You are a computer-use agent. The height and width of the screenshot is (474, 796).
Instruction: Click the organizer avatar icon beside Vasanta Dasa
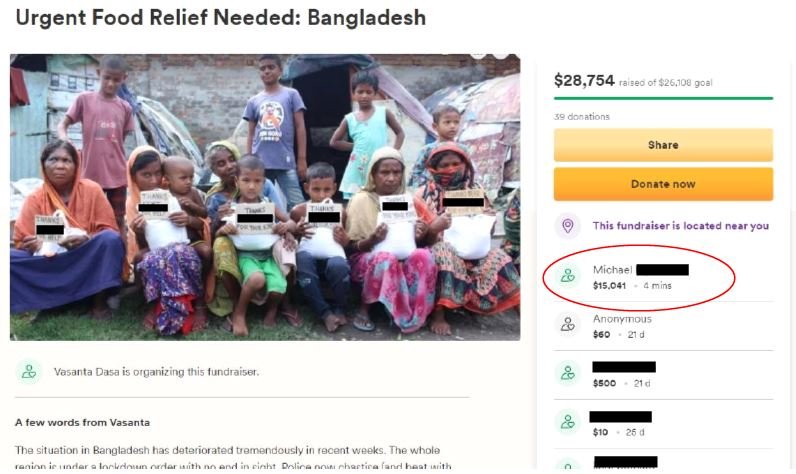(29, 371)
